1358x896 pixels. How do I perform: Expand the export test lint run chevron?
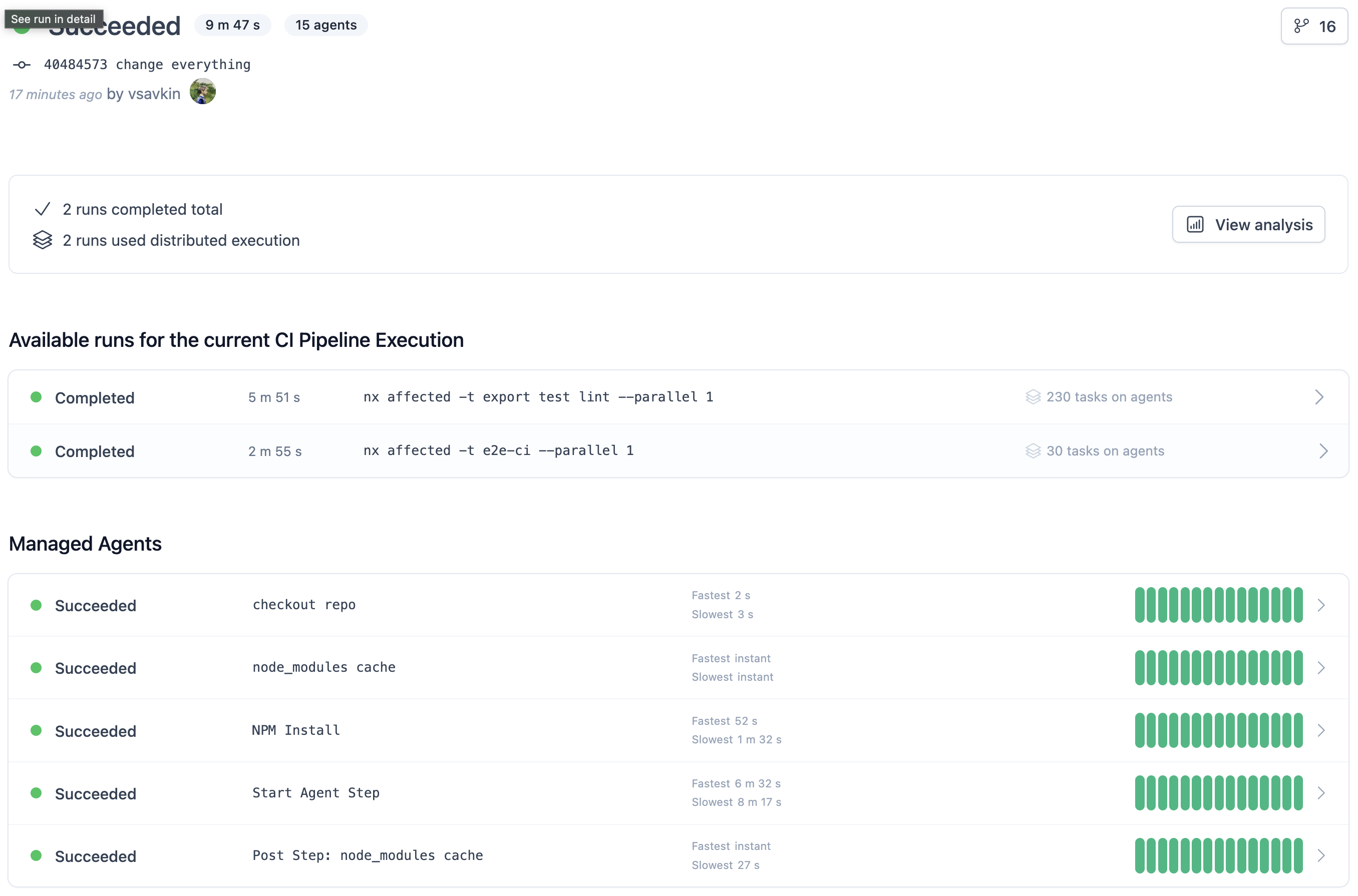1319,397
